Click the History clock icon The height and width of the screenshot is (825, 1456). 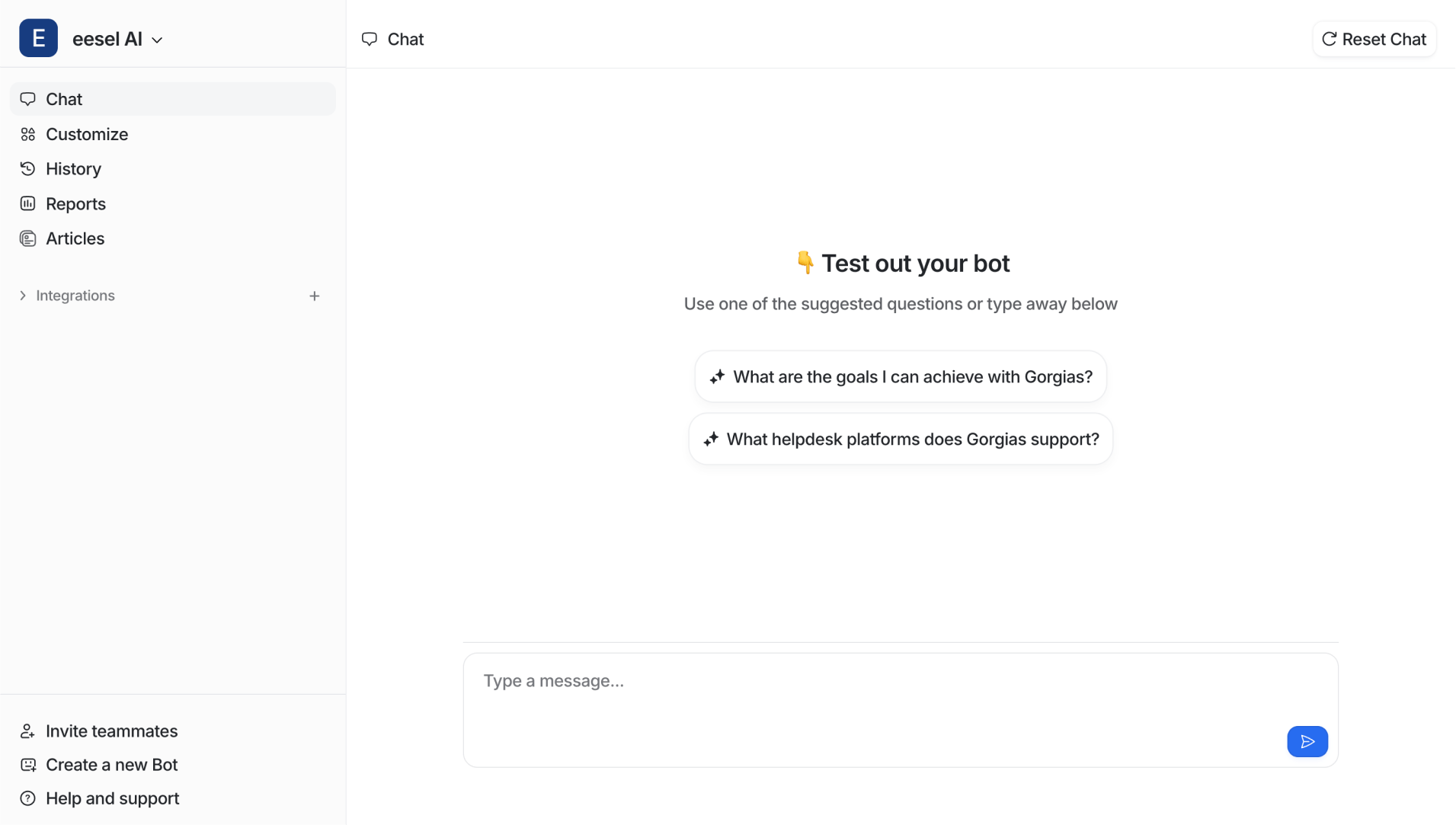(28, 168)
